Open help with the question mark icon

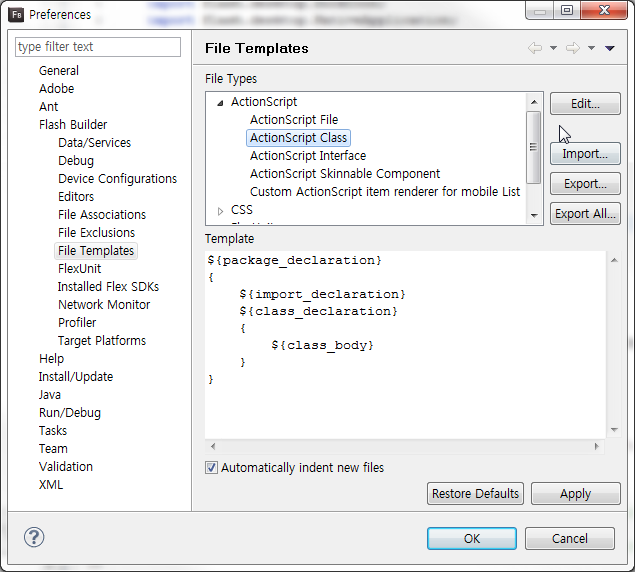click(x=34, y=537)
